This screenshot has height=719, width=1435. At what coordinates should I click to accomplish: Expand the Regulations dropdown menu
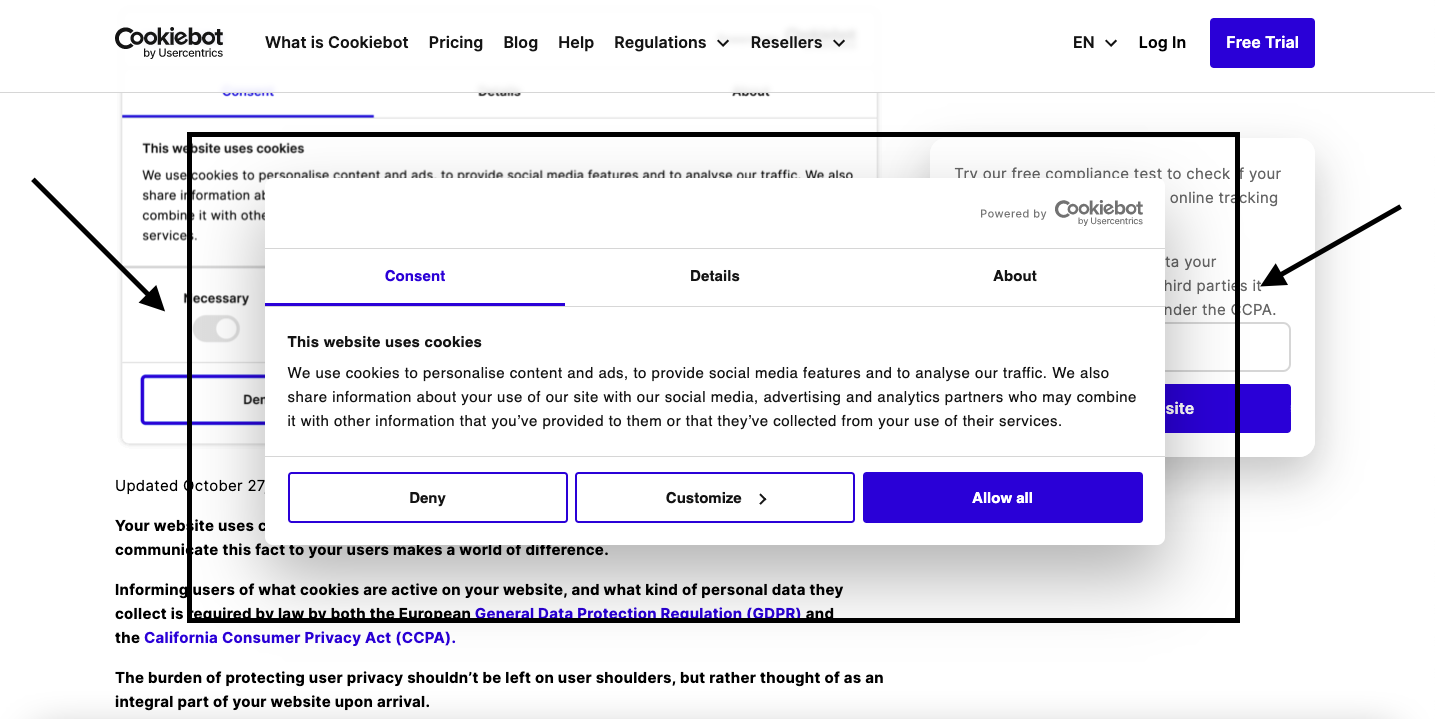[x=672, y=42]
